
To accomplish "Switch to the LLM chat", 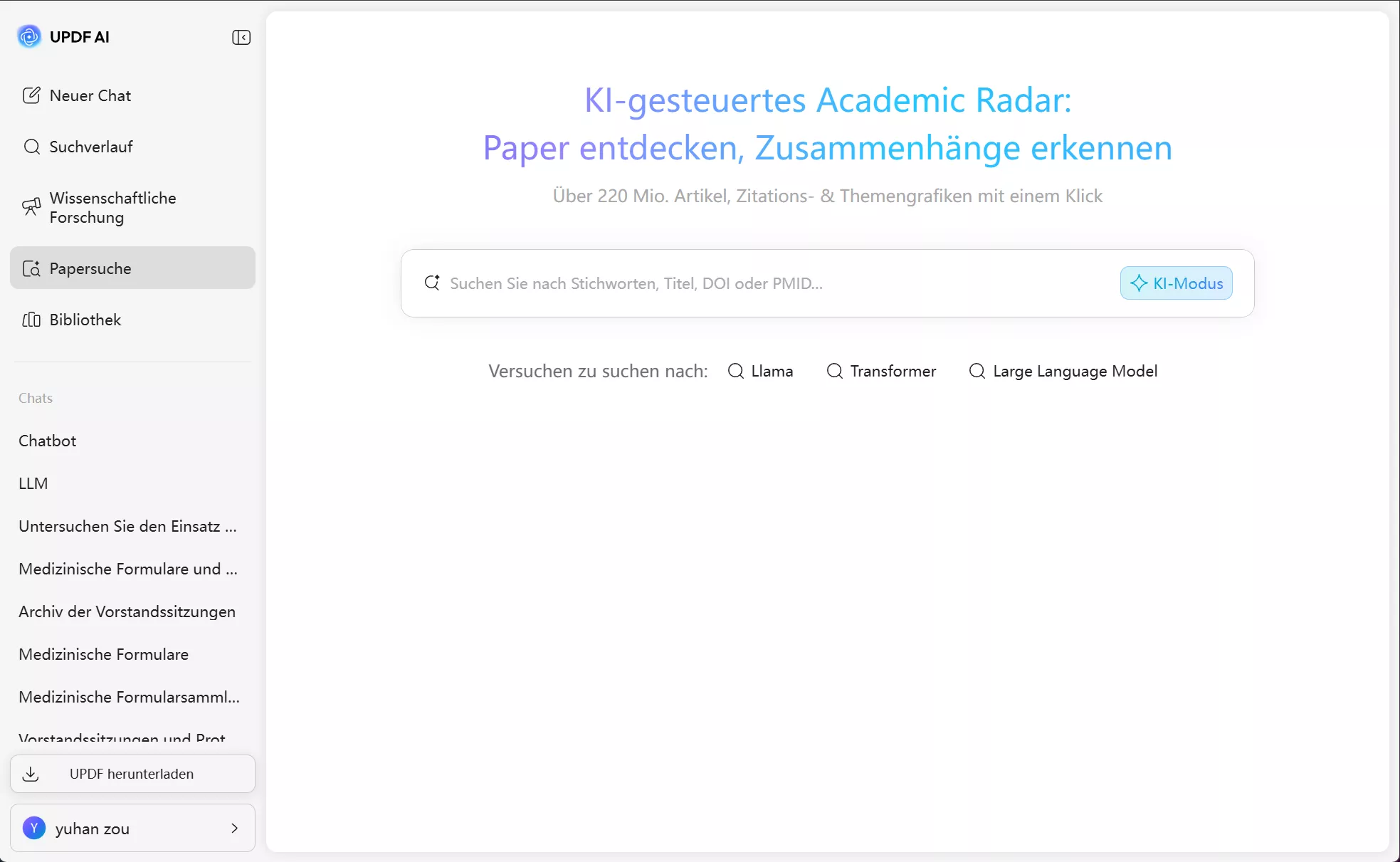I will coord(32,483).
